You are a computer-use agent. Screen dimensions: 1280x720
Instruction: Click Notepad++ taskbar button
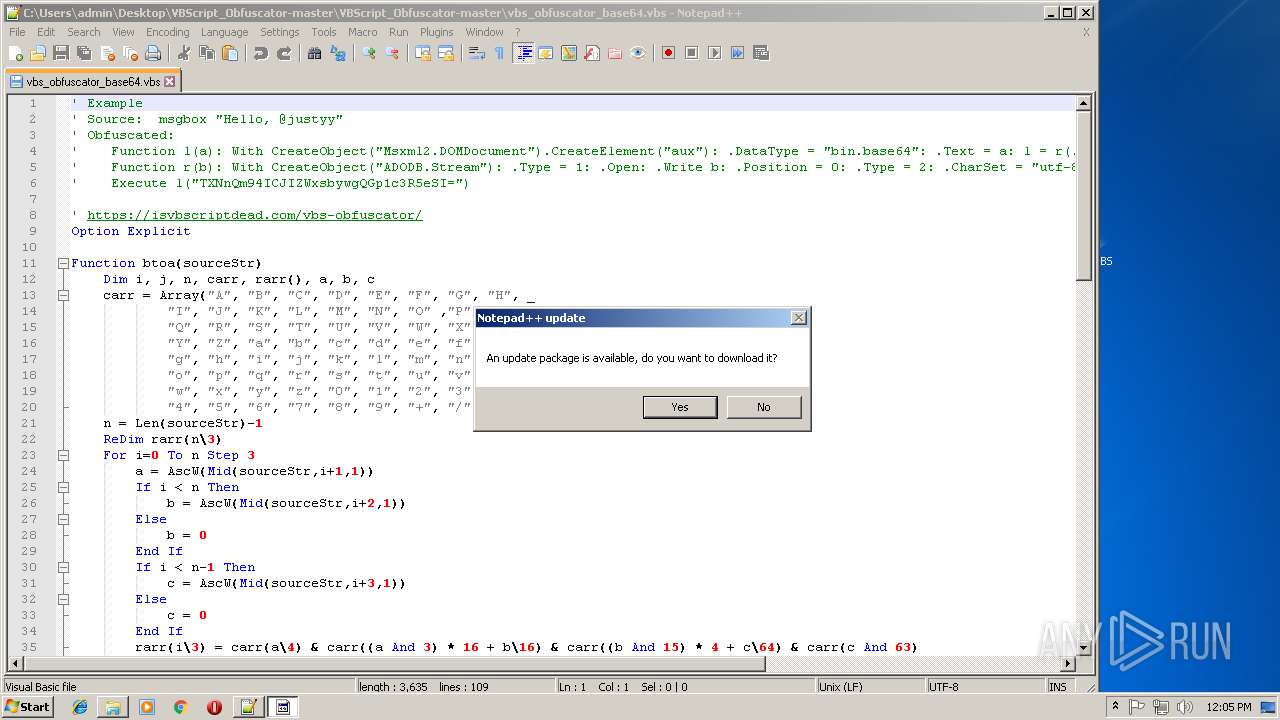[x=247, y=707]
